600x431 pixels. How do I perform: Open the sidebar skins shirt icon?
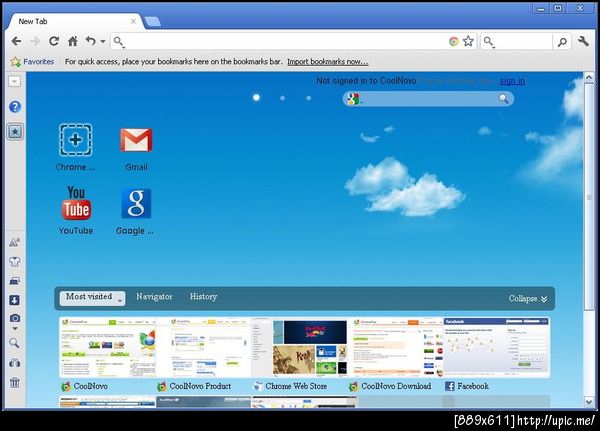[15, 262]
